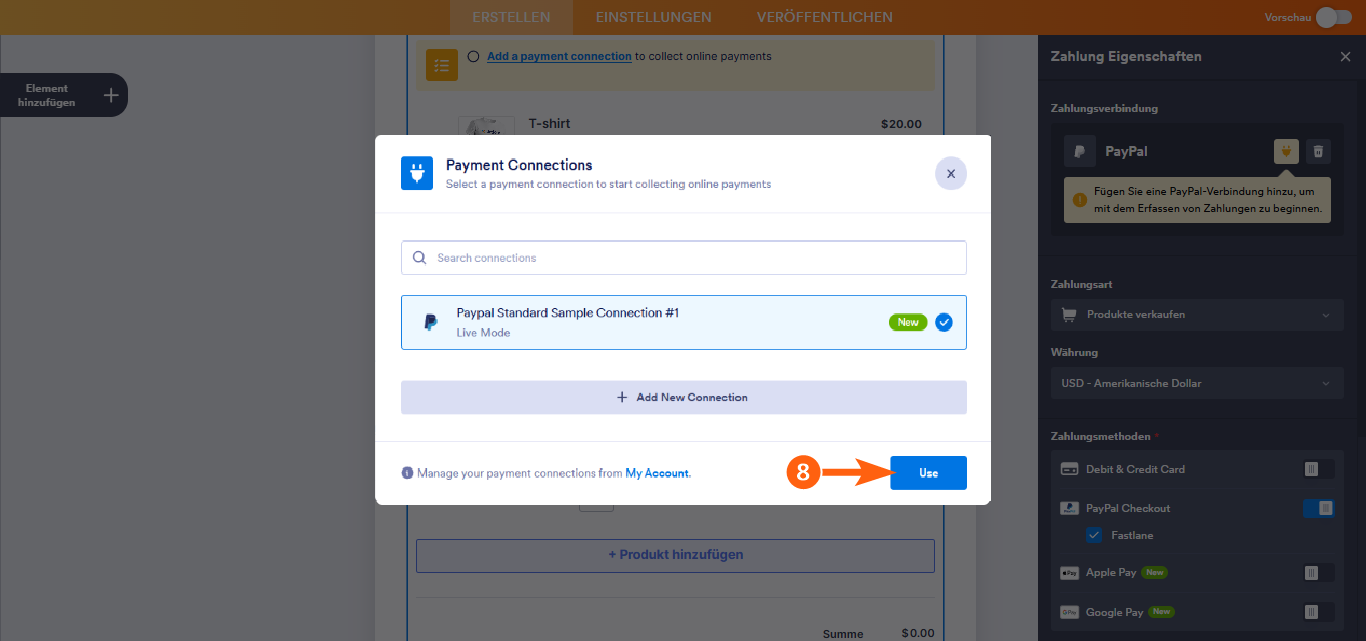1366x641 pixels.
Task: Click the Paypal icon on the sample connection row
Action: pos(431,322)
